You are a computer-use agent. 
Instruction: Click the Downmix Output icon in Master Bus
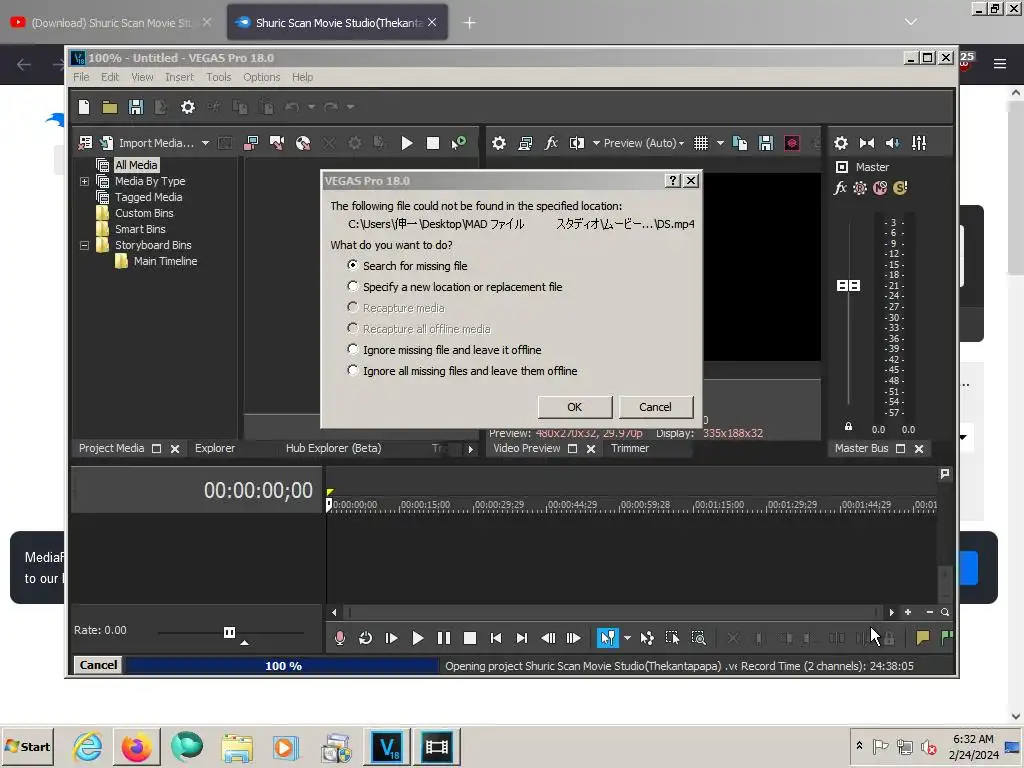pos(867,143)
